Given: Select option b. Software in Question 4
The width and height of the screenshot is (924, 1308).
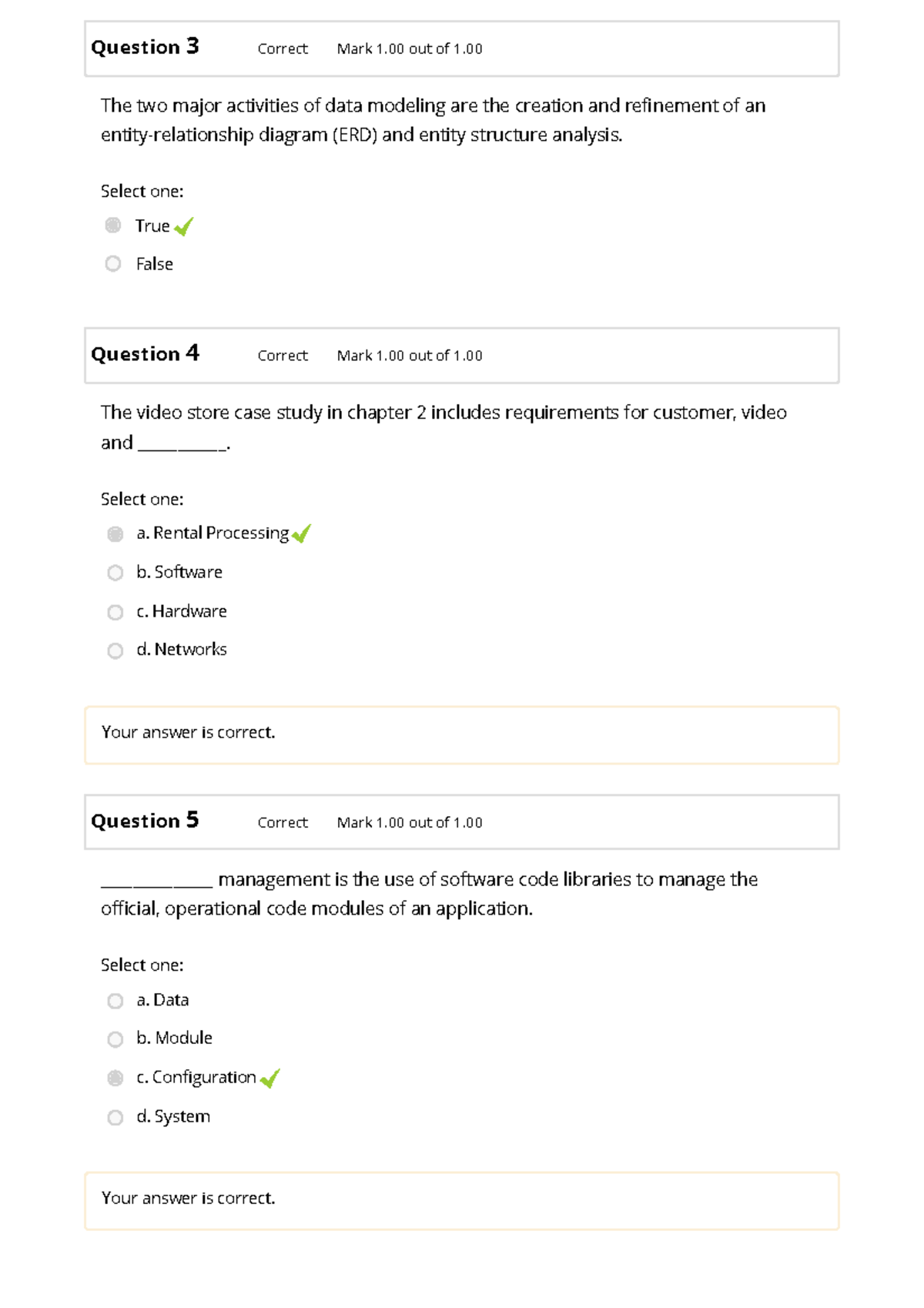Looking at the screenshot, I should (116, 572).
